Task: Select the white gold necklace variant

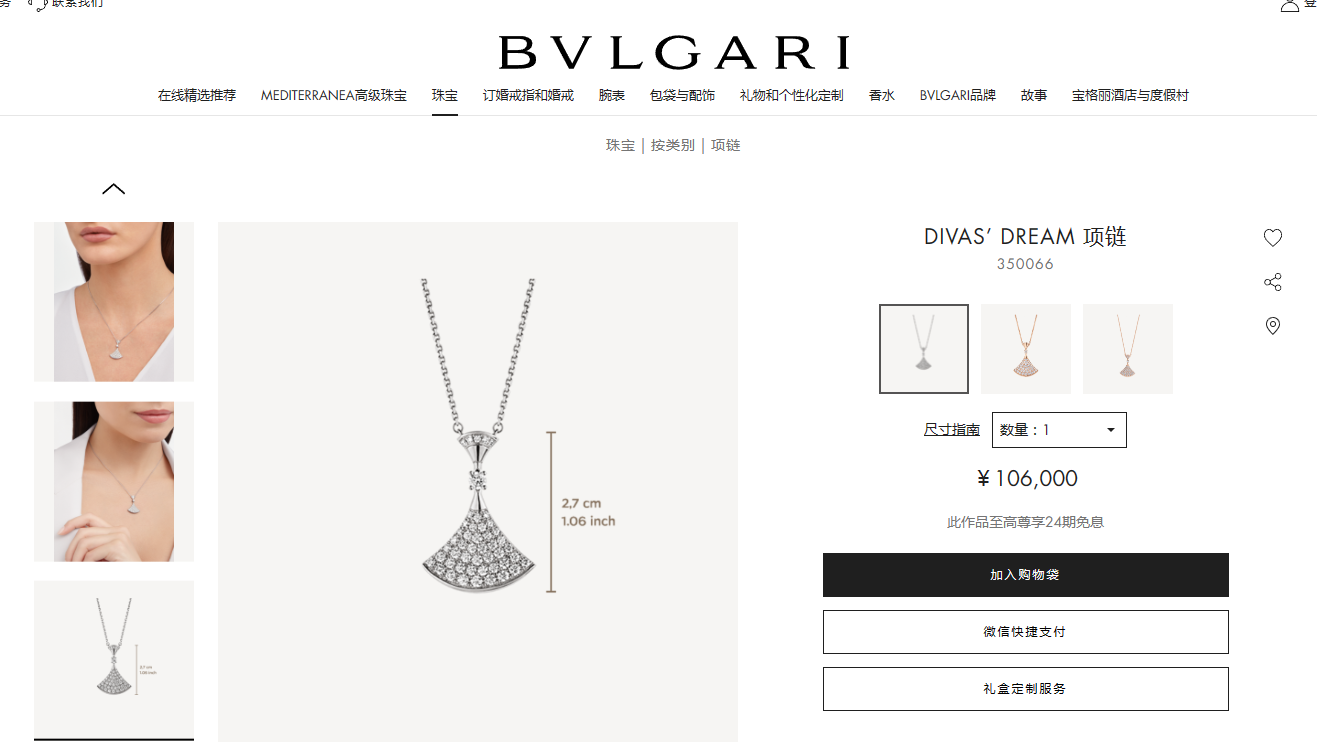Action: tap(924, 349)
